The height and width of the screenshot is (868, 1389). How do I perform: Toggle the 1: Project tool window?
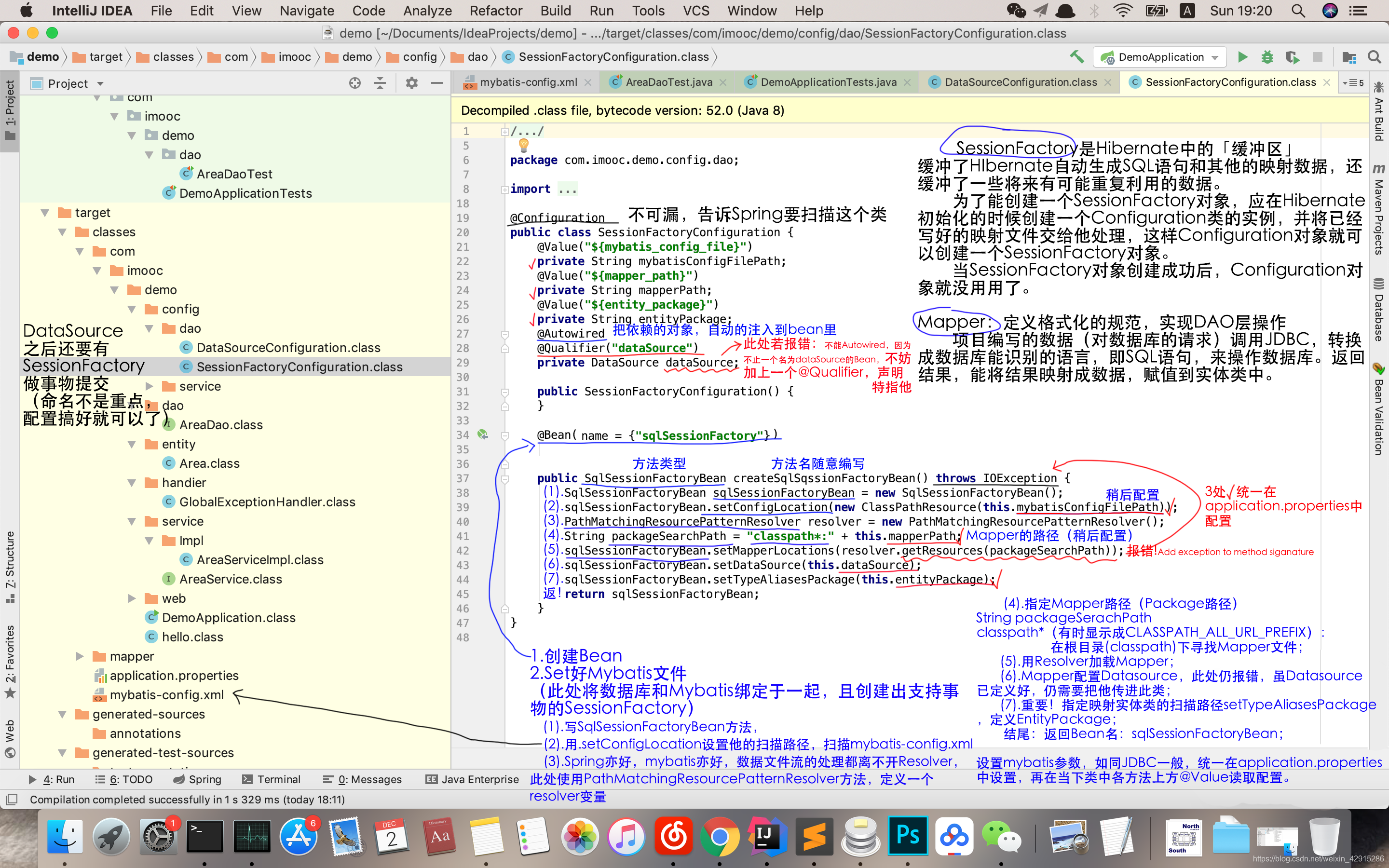coord(10,110)
